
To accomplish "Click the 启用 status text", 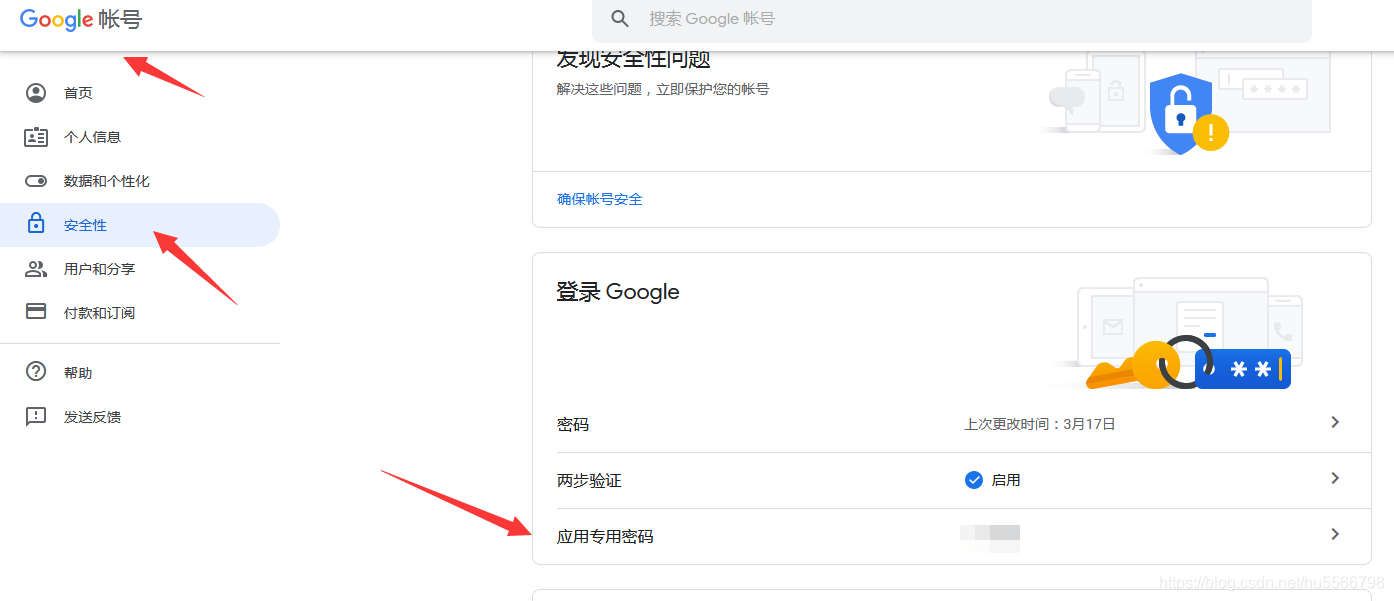I will coord(1006,480).
